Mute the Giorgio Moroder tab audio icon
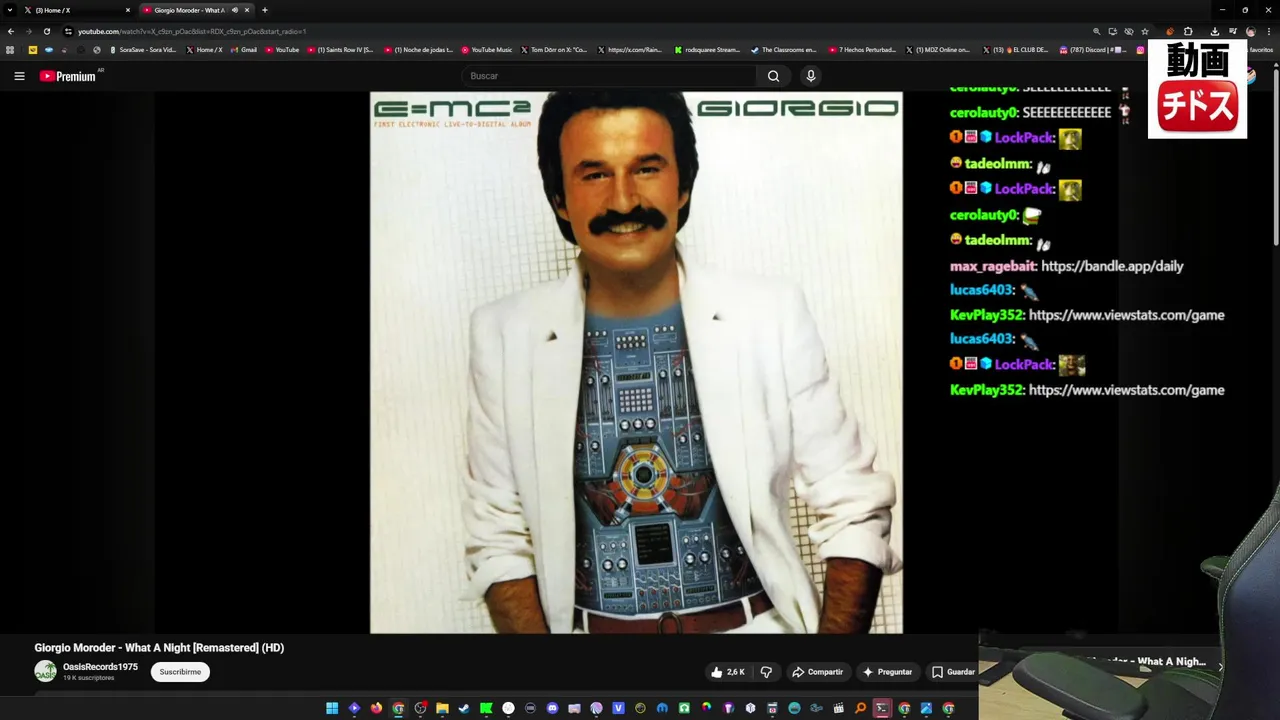The image size is (1280, 720). pos(235,10)
